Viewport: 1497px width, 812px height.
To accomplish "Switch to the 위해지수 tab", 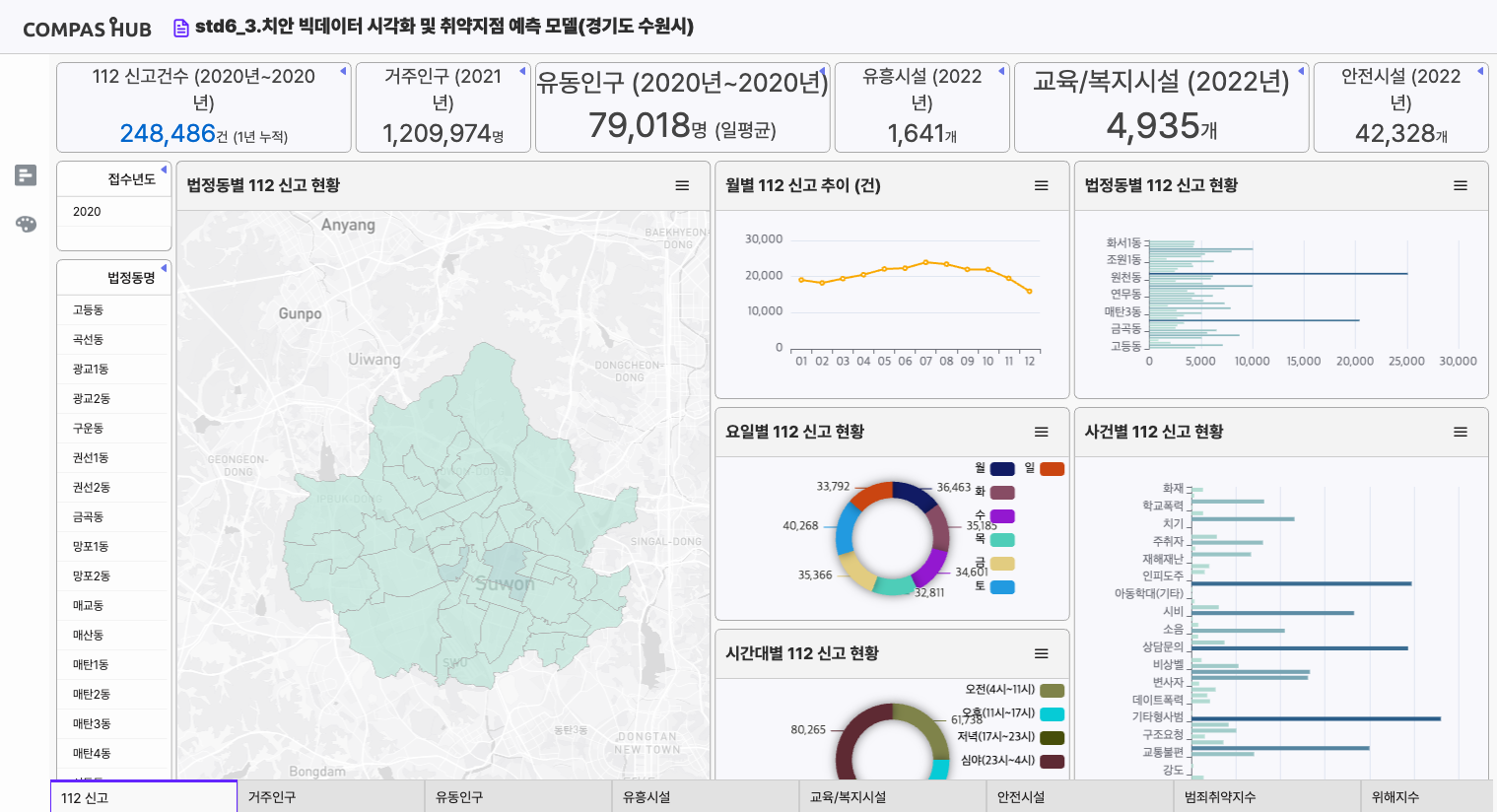I will pos(1428,797).
